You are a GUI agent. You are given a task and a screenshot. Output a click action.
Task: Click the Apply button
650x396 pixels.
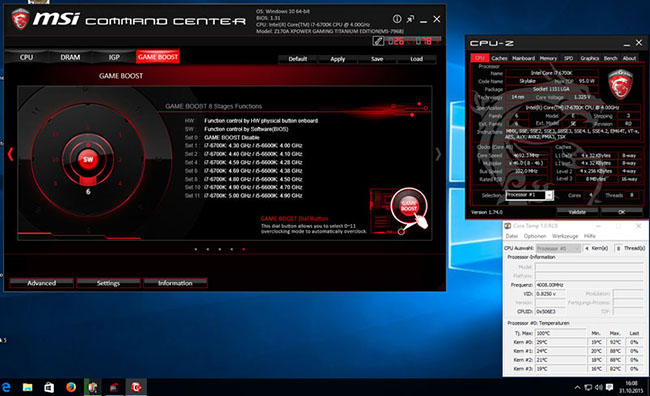coord(337,59)
